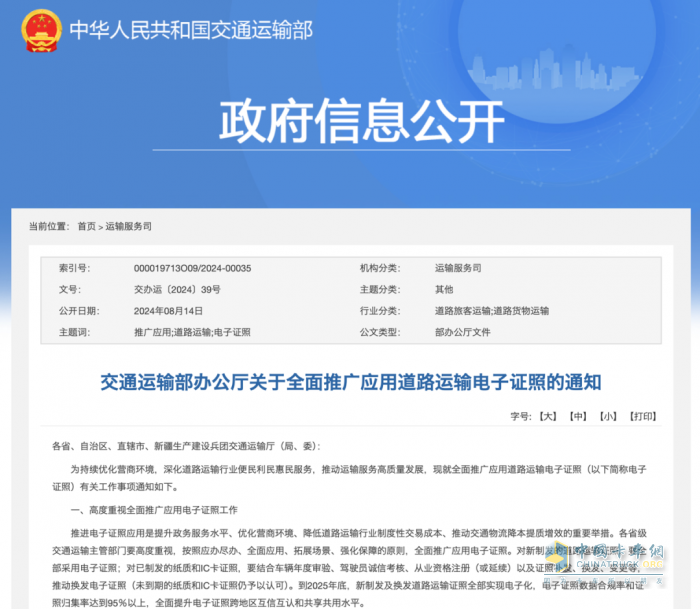Viewport: 700px width, 609px height.
Task: Select document number 交办运〔2024〕39号
Action: [x=177, y=290]
